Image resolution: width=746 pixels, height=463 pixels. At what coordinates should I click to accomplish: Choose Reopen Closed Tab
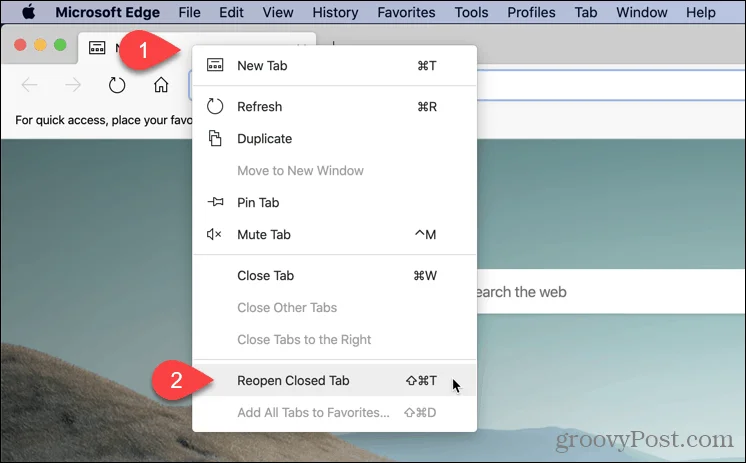[x=334, y=381]
